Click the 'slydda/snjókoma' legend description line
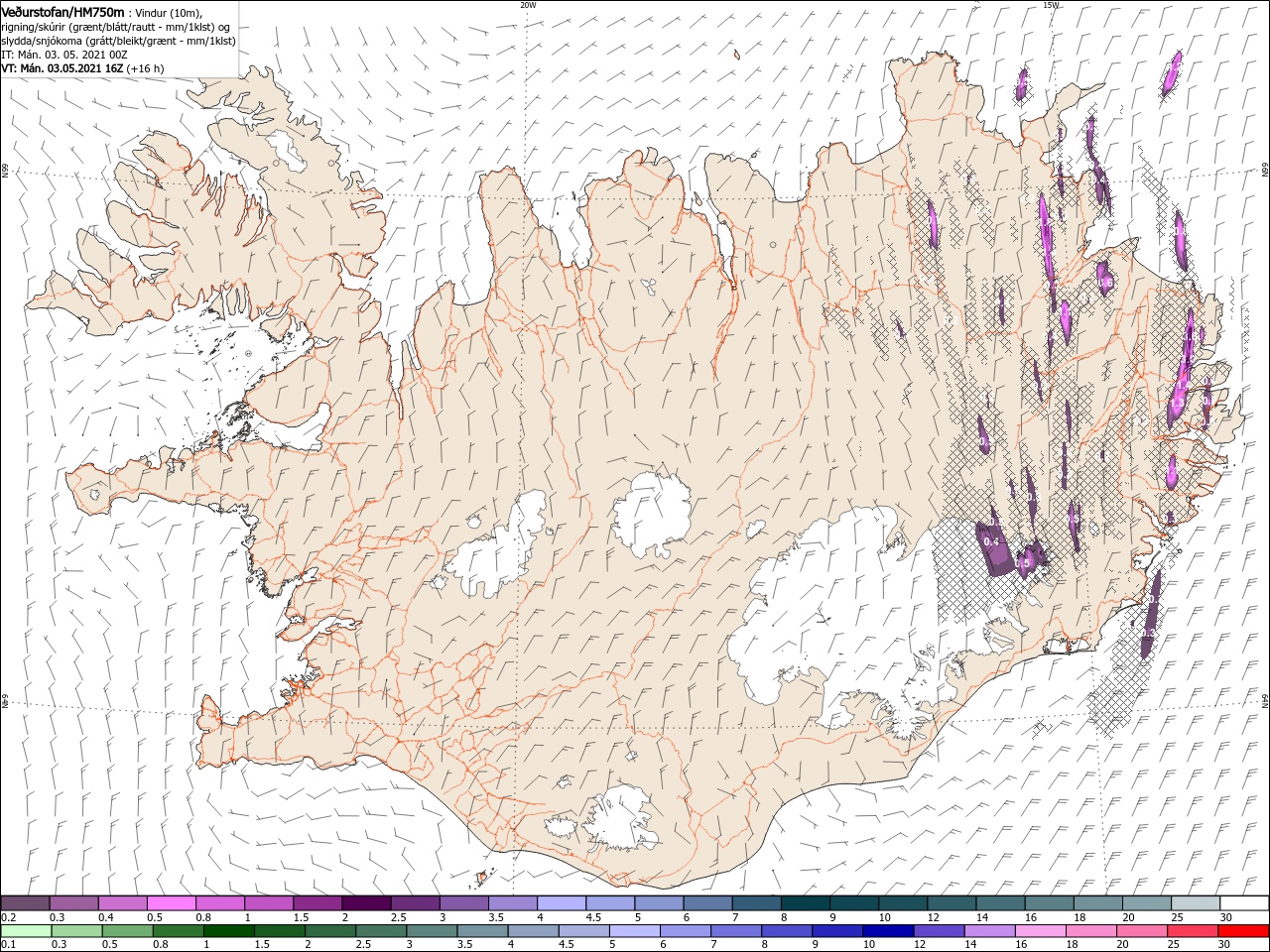 119,41
